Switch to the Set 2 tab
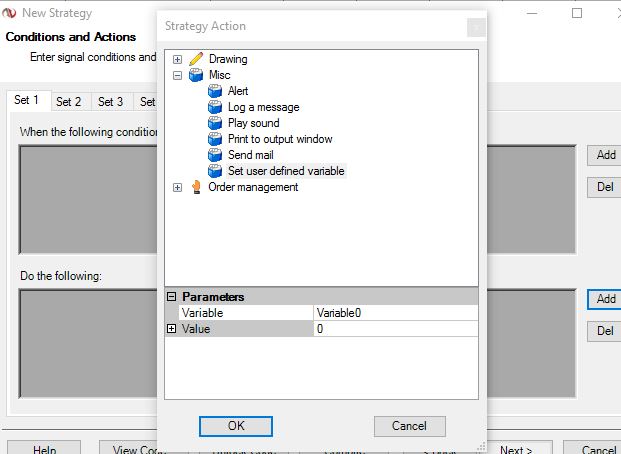The image size is (621, 454). click(68, 101)
